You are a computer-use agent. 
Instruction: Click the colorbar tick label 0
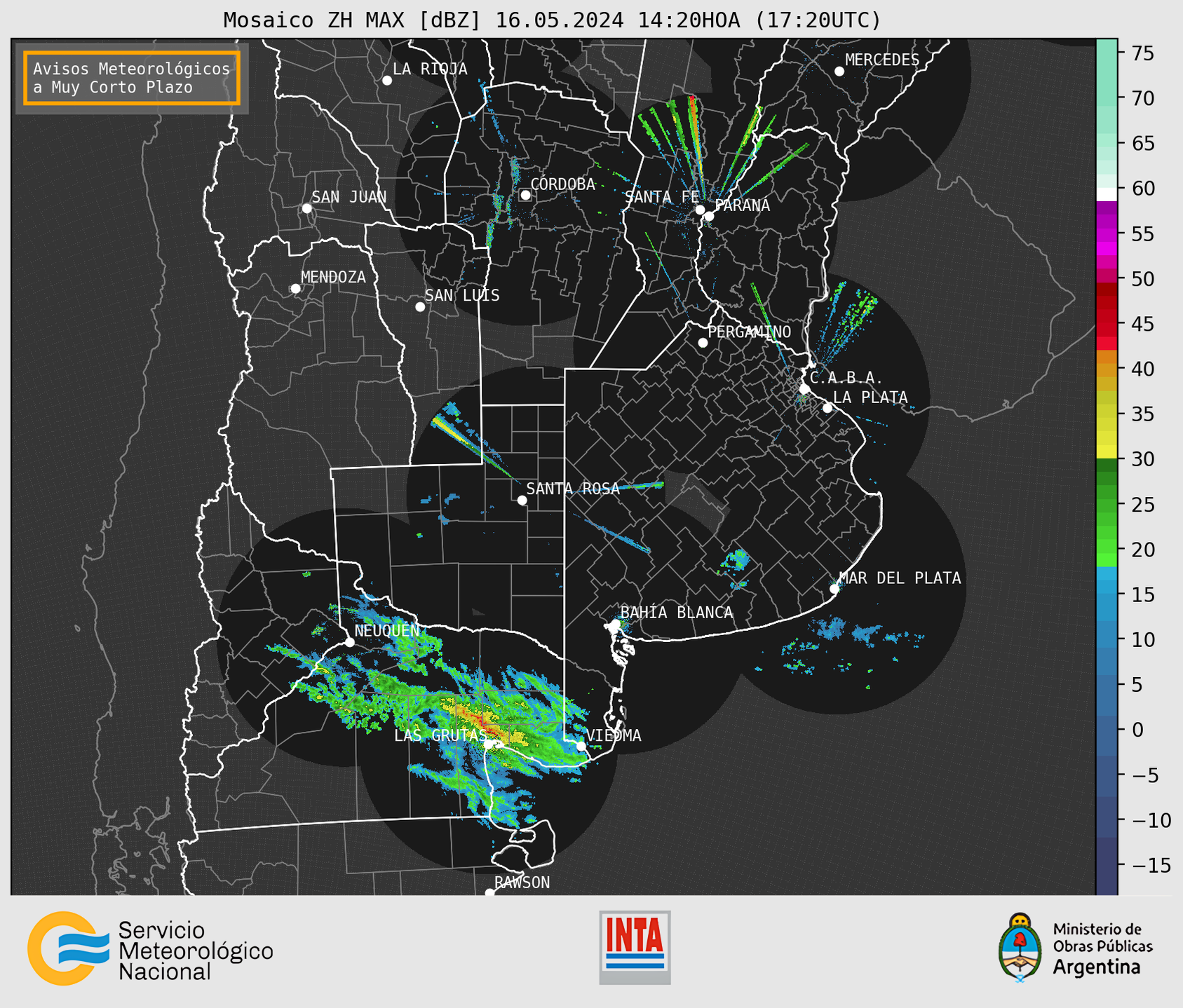[1138, 730]
